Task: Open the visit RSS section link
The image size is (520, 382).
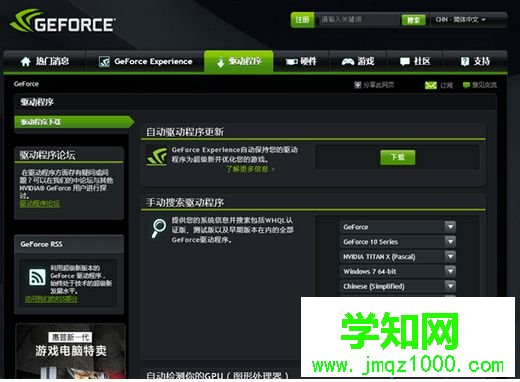Action: [51, 299]
